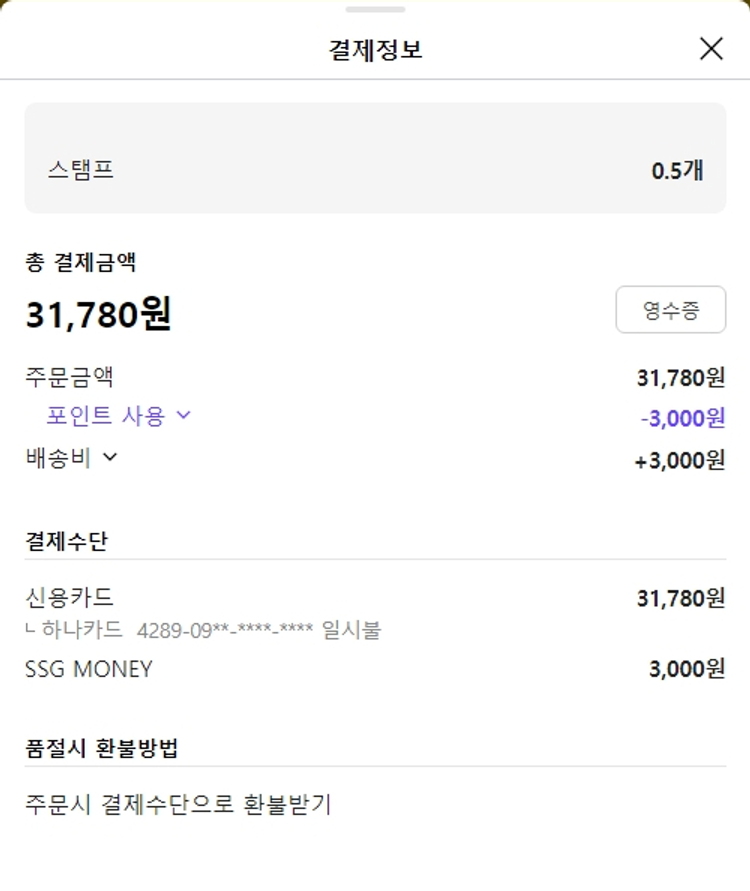This screenshot has width=750, height=891.
Task: Click the 포인트 사용 purple label
Action: (105, 416)
